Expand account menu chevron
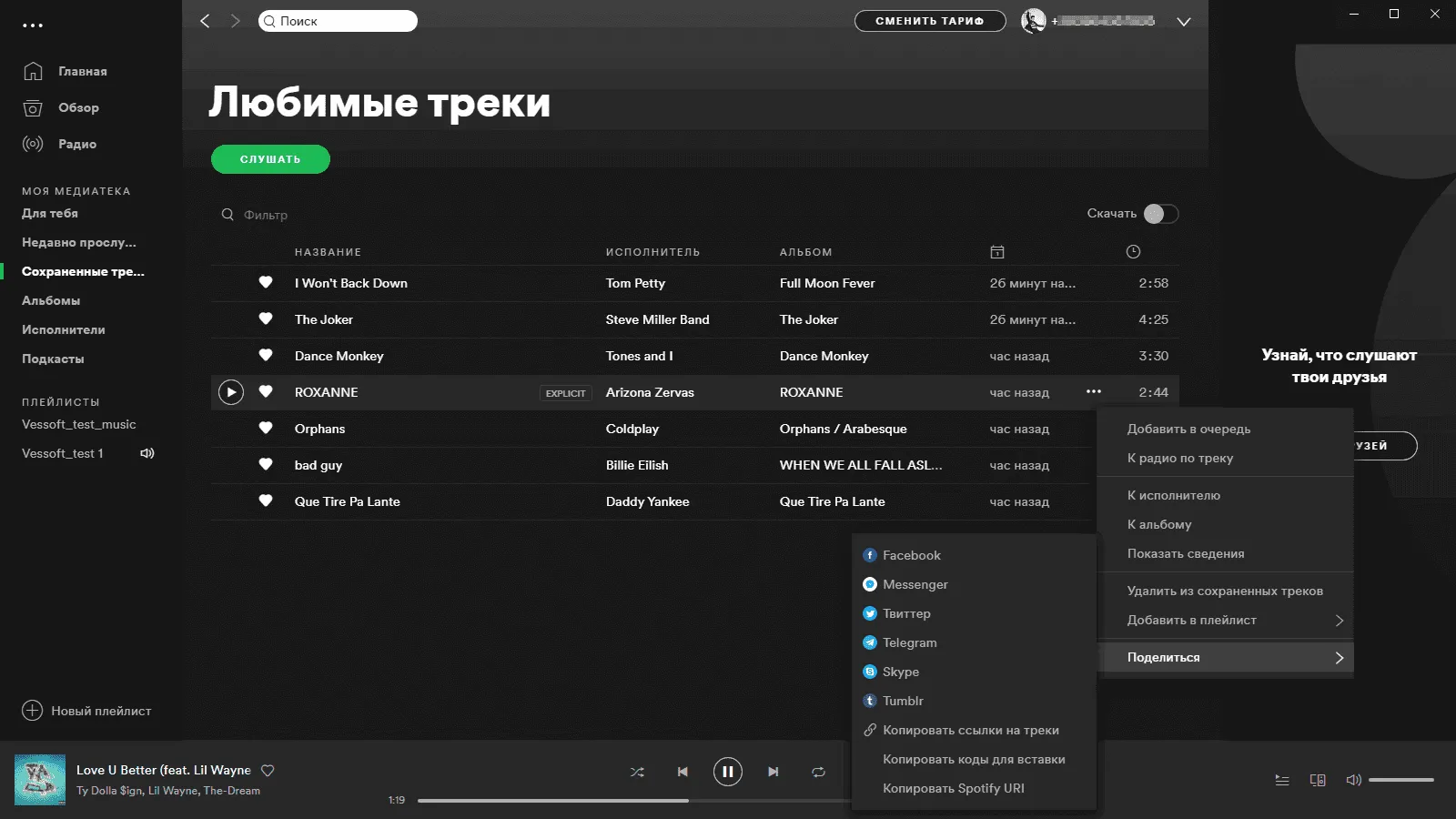This screenshot has height=819, width=1456. pyautogui.click(x=1184, y=22)
